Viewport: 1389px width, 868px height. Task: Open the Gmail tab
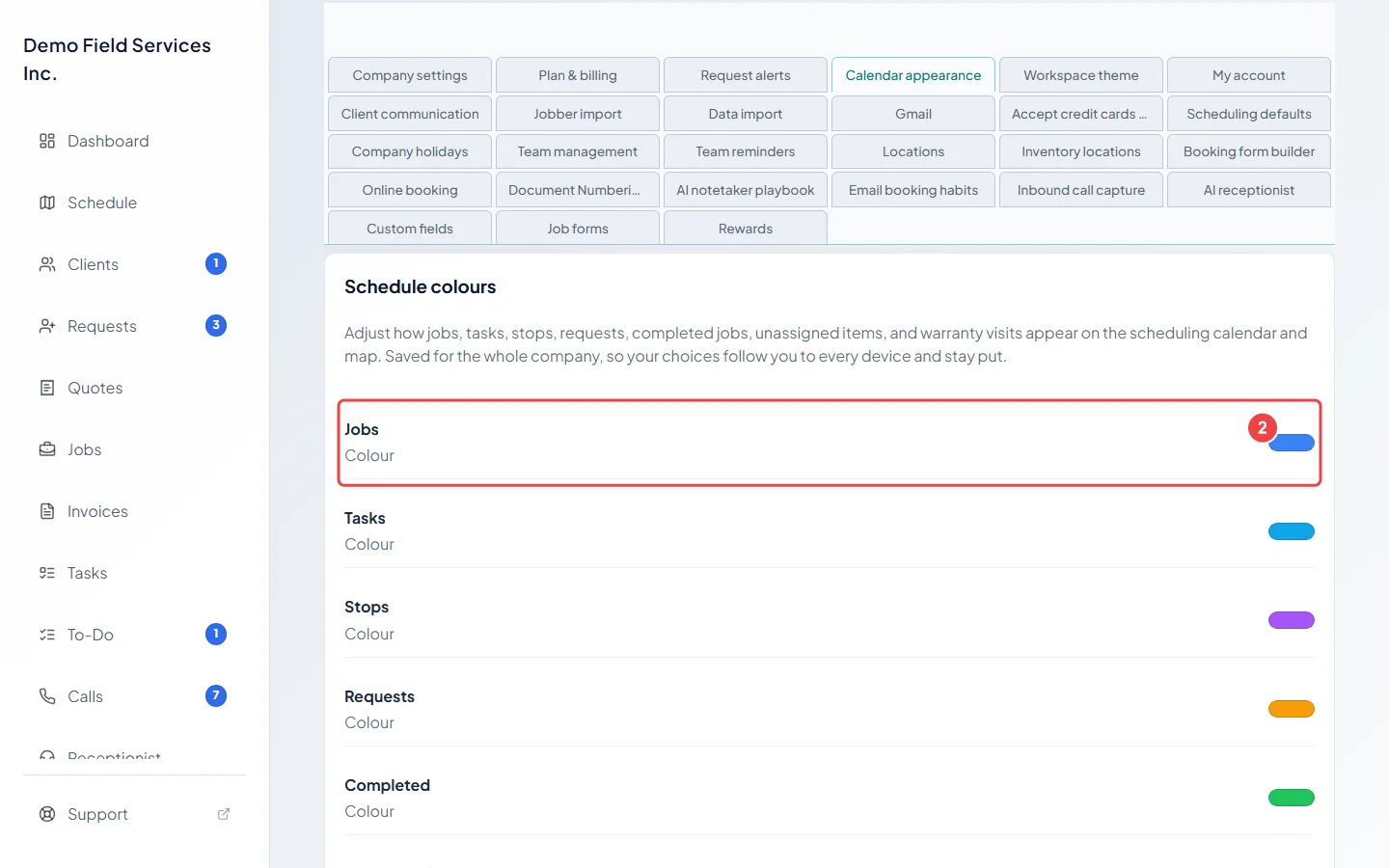click(913, 114)
